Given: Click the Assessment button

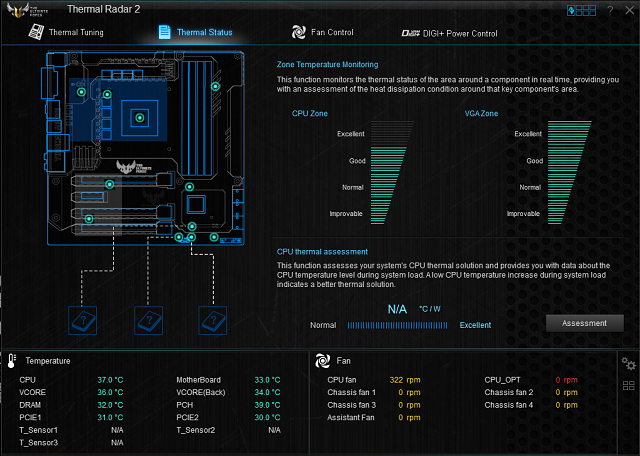Looking at the screenshot, I should point(584,323).
